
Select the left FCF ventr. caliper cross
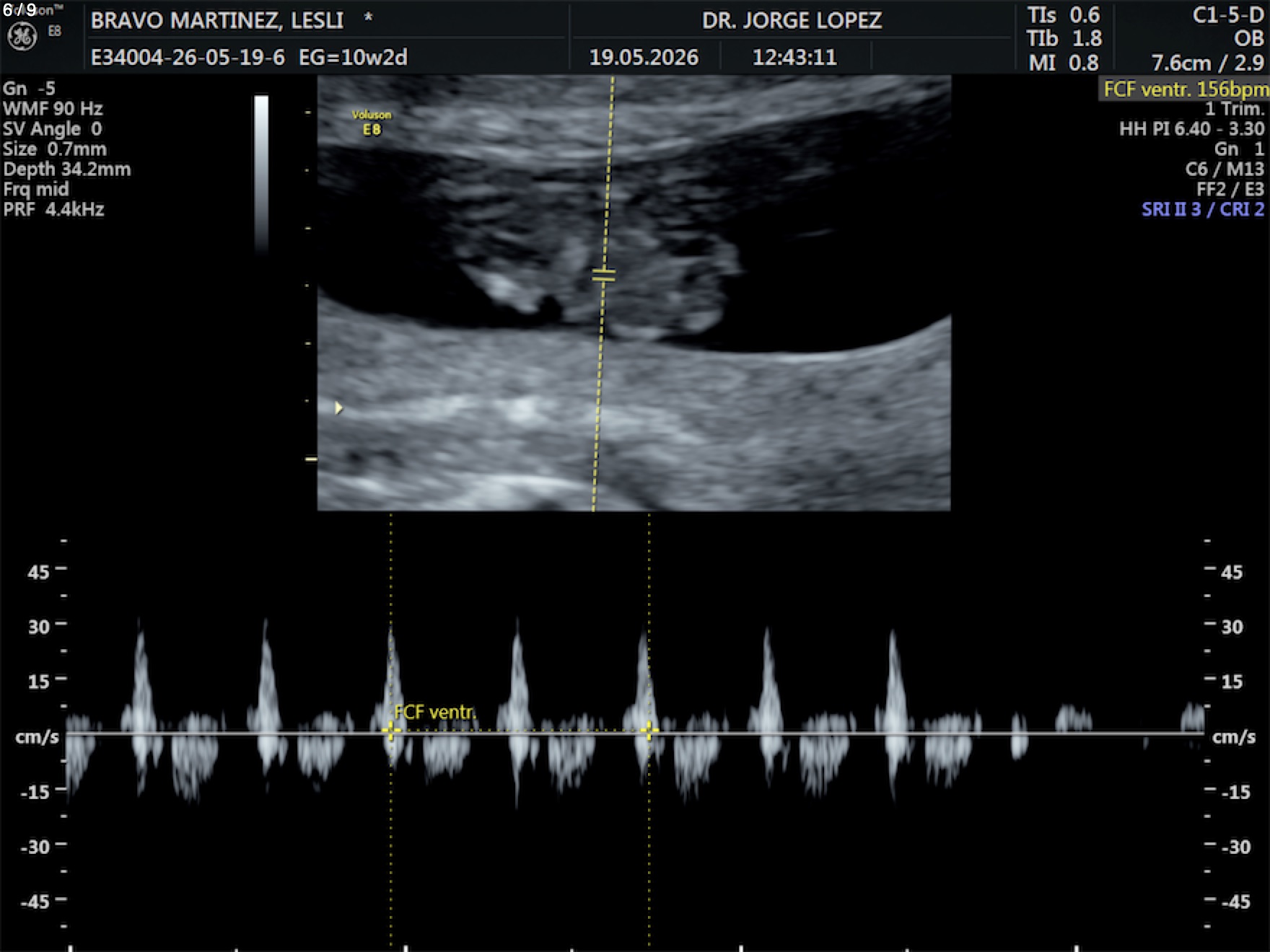390,731
